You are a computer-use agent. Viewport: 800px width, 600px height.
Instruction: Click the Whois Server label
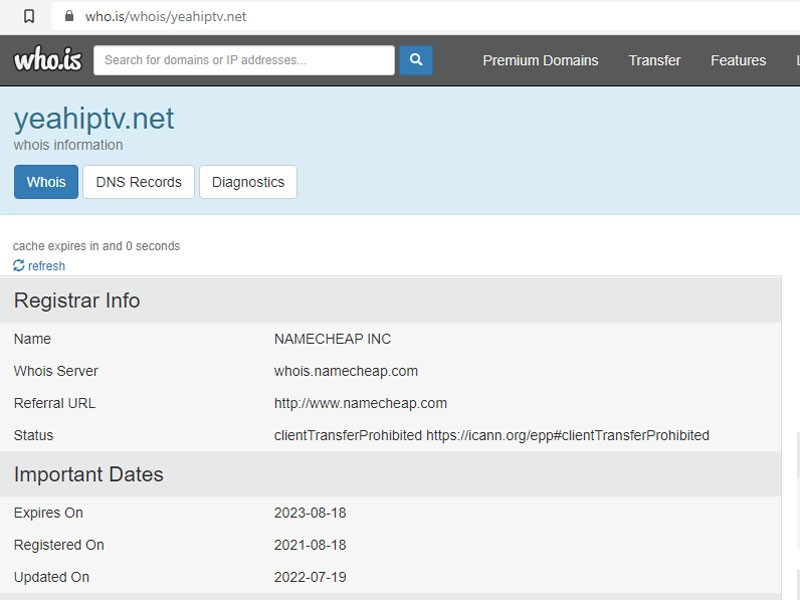pos(56,371)
